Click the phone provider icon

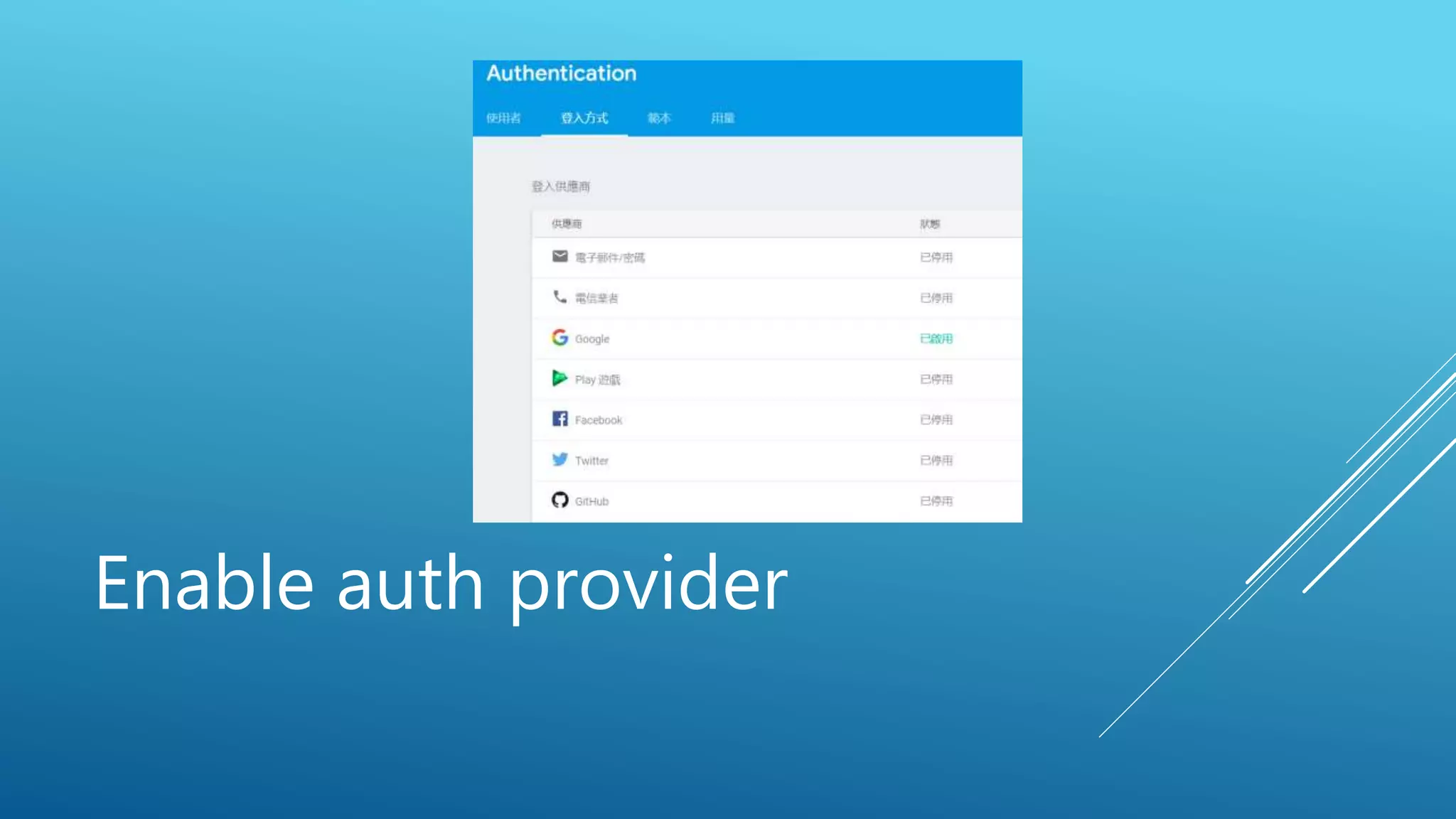pos(560,296)
